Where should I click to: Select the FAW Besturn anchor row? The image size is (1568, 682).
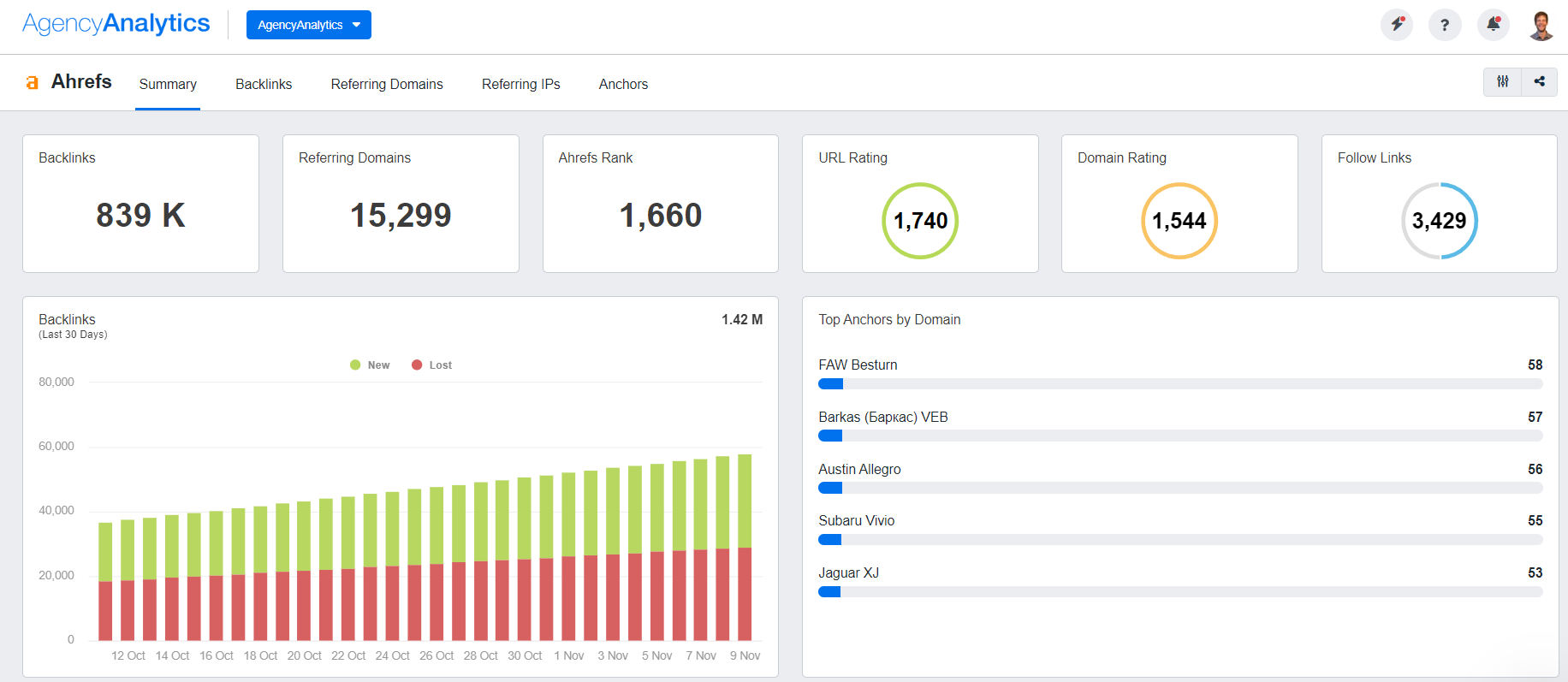1180,374
